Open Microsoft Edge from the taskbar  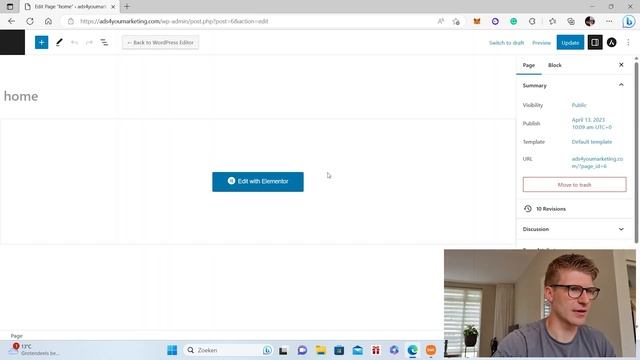pyautogui.click(x=412, y=350)
